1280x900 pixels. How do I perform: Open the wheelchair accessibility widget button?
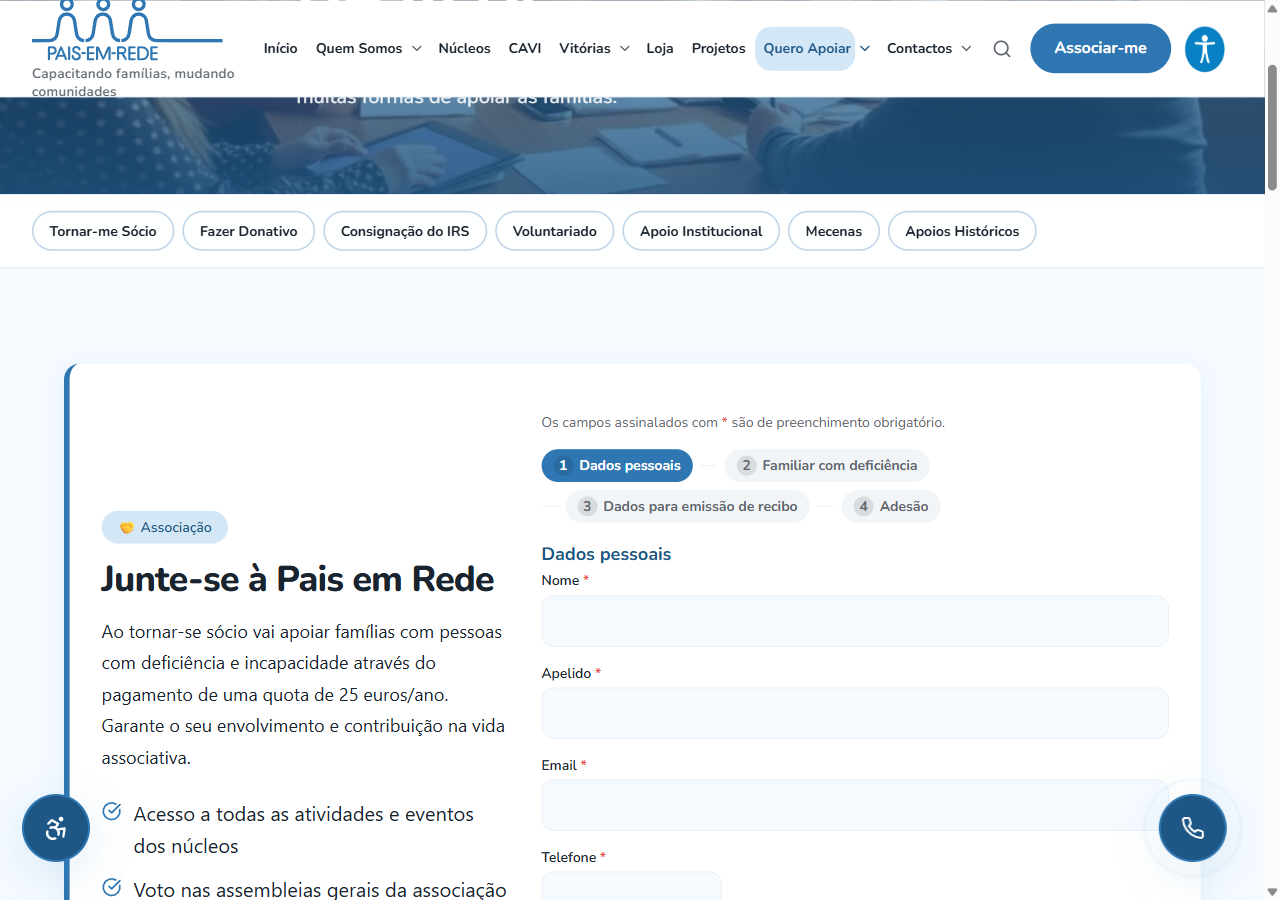[x=56, y=828]
